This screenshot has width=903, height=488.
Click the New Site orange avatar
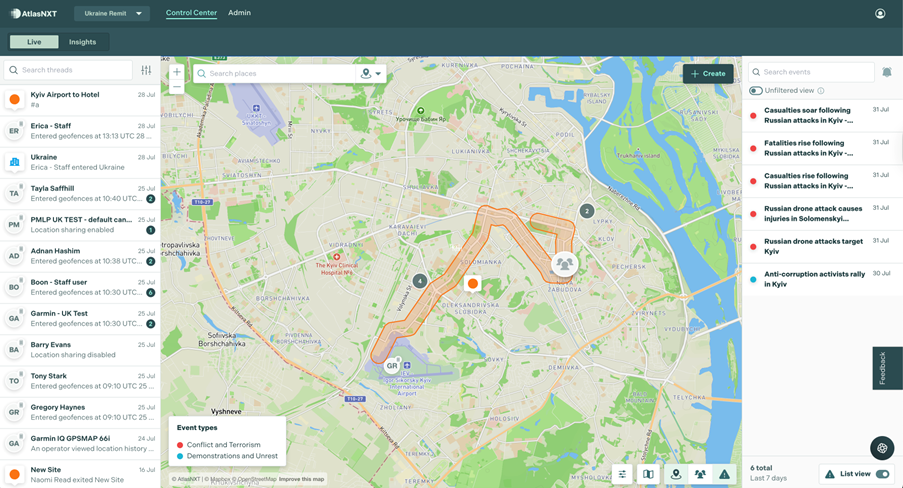tap(14, 474)
